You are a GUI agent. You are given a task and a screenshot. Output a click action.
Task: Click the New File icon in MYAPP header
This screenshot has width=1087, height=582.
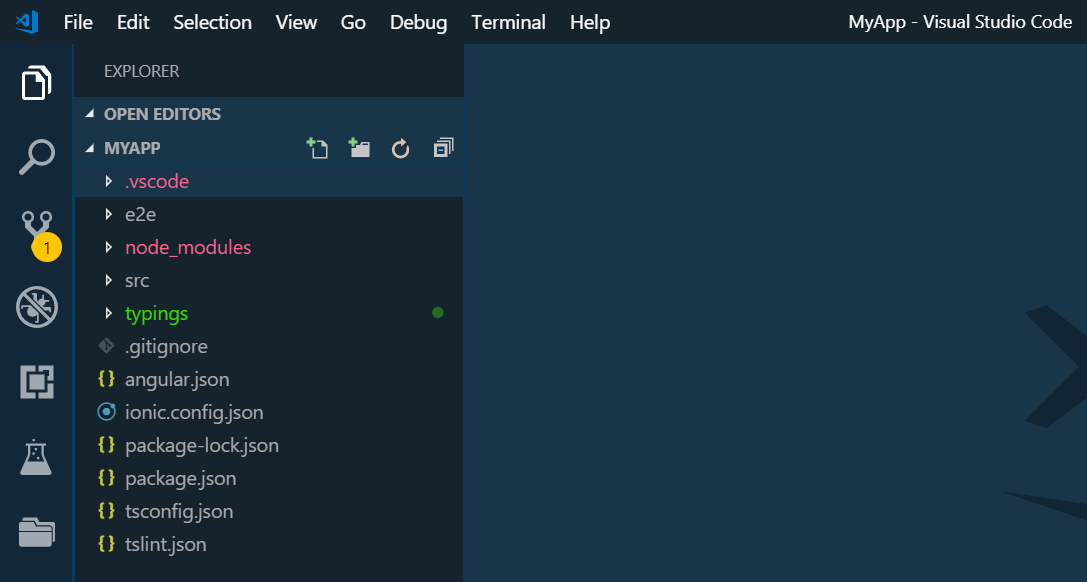point(317,149)
